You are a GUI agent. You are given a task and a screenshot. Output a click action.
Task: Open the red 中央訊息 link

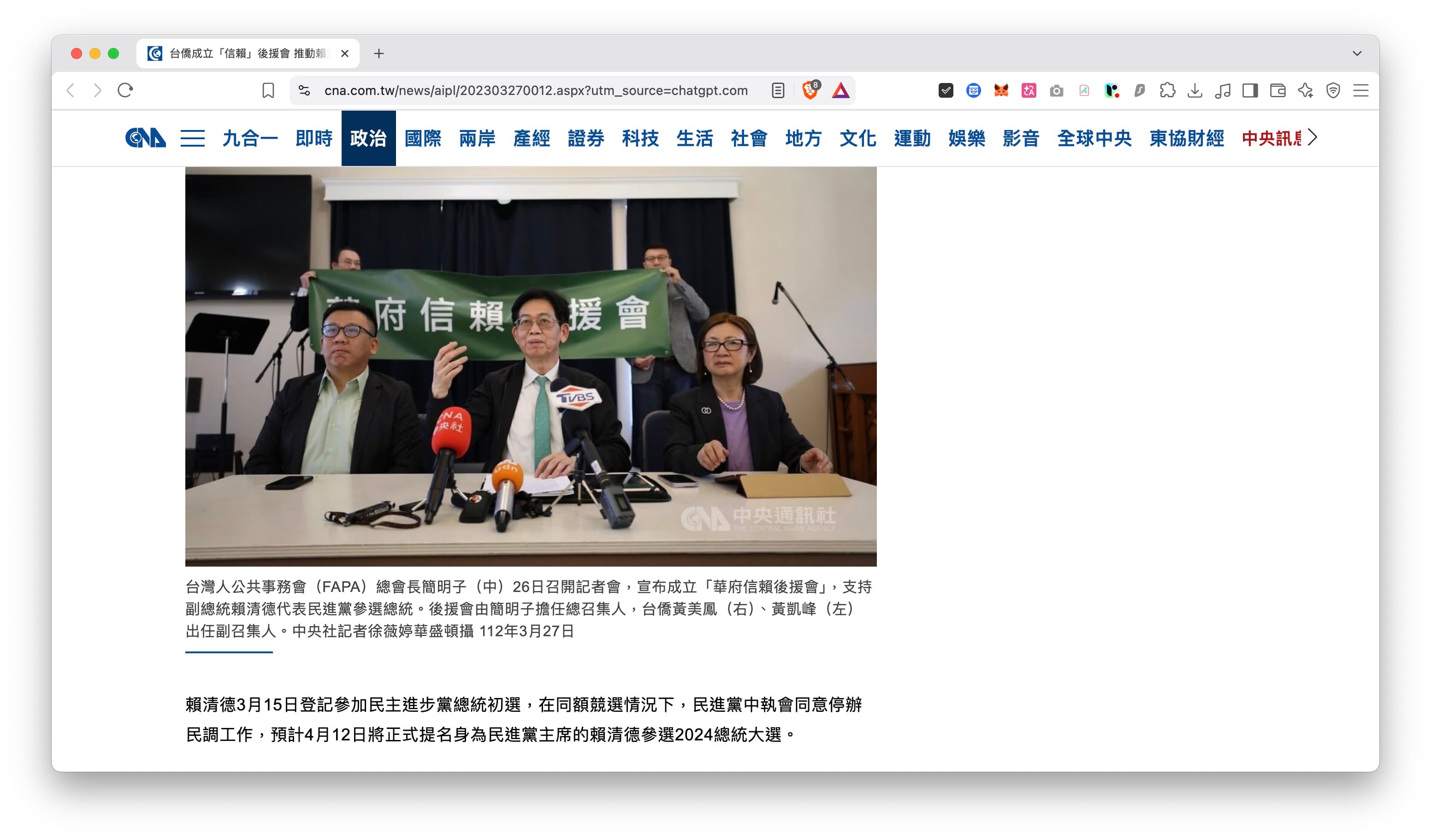tap(1271, 138)
